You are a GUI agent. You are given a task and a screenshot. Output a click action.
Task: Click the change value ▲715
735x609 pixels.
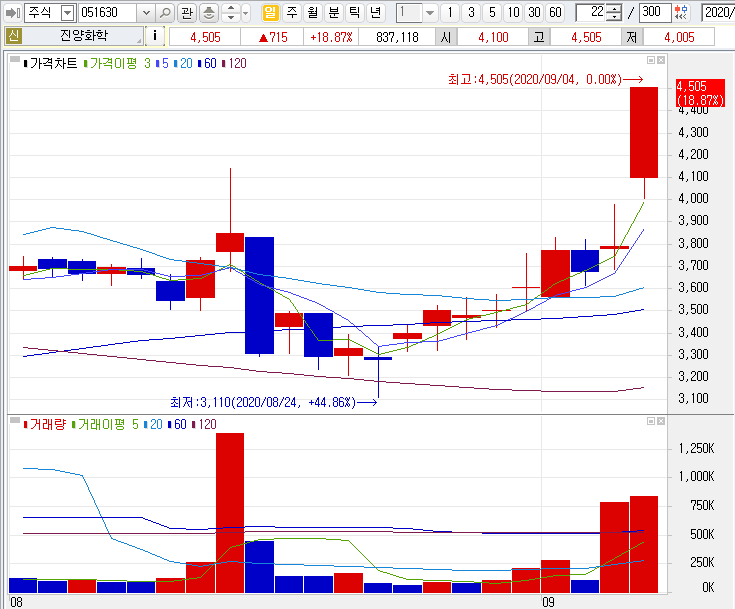coord(273,37)
